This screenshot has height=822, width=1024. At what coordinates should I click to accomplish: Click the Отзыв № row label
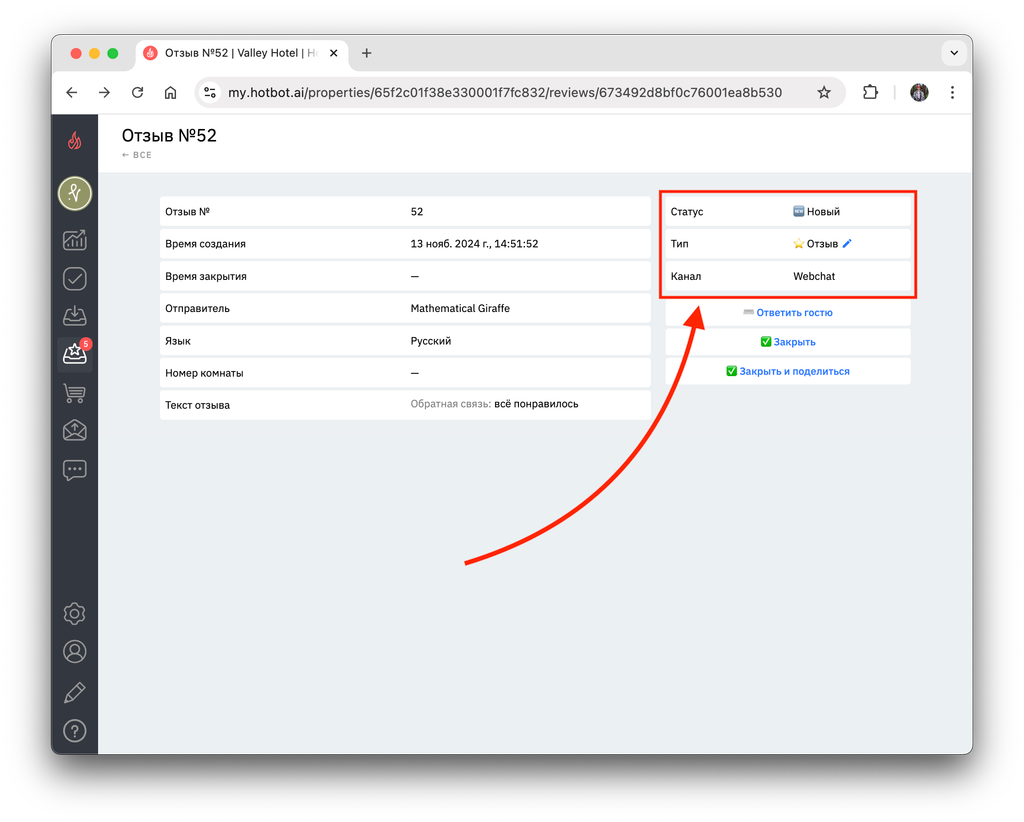187,212
